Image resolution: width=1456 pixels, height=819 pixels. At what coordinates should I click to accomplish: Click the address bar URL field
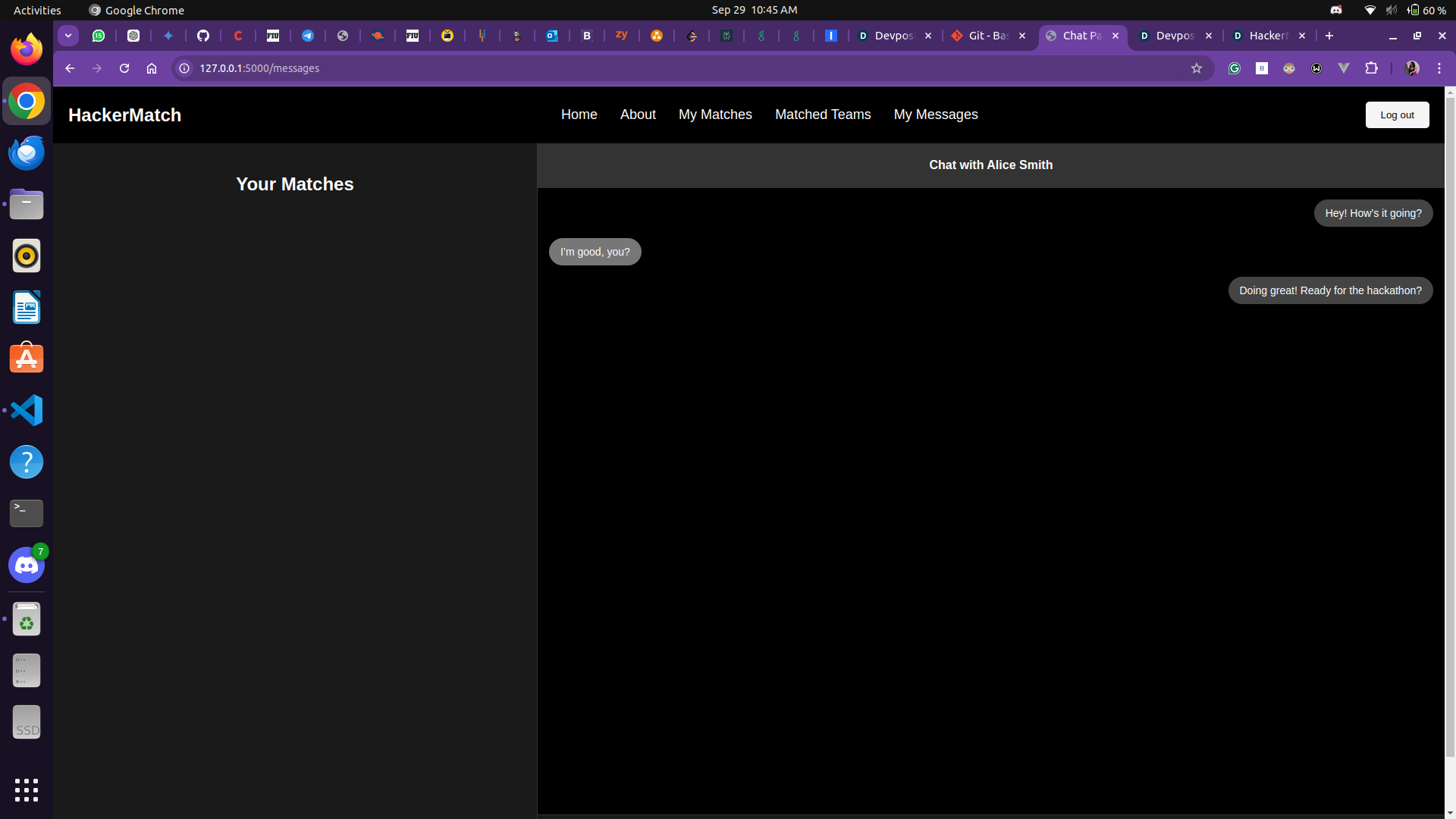click(607, 68)
